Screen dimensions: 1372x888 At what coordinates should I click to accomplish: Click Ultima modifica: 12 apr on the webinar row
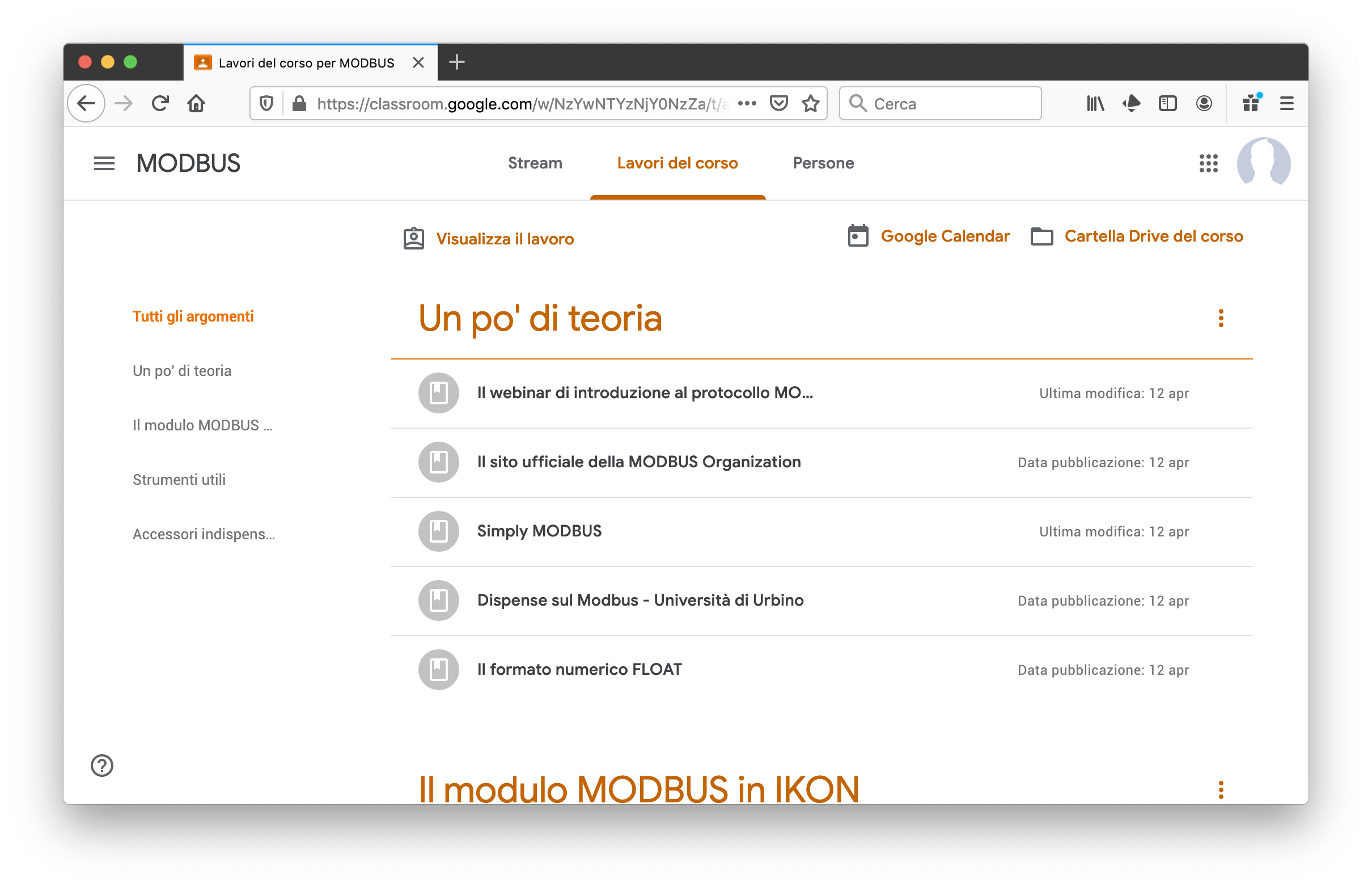click(1113, 394)
